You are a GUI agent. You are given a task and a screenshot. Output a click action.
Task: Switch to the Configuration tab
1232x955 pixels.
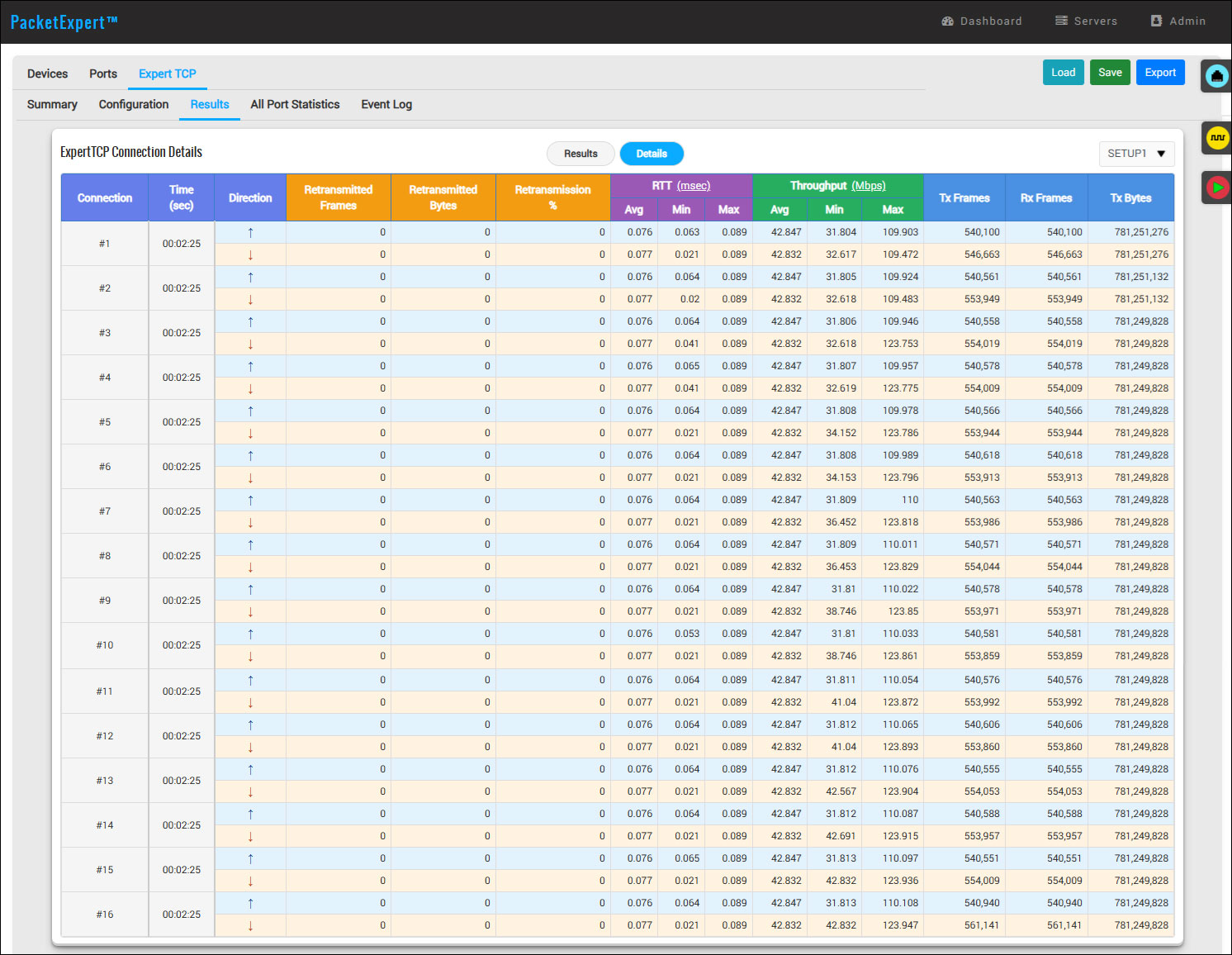pos(134,104)
